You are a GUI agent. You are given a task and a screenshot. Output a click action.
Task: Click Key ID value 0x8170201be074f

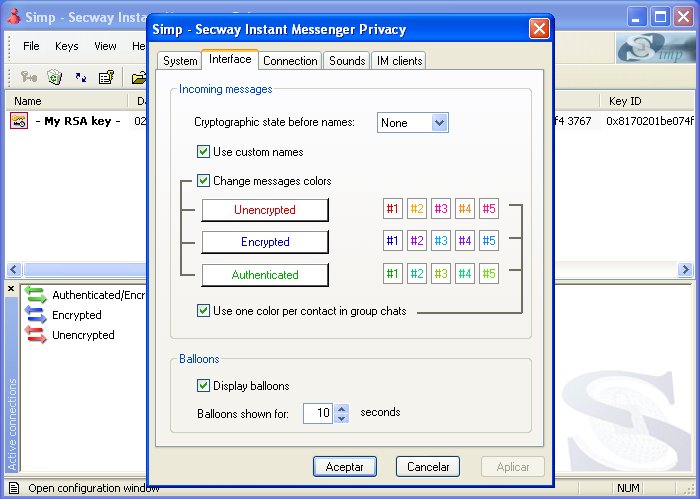point(650,121)
